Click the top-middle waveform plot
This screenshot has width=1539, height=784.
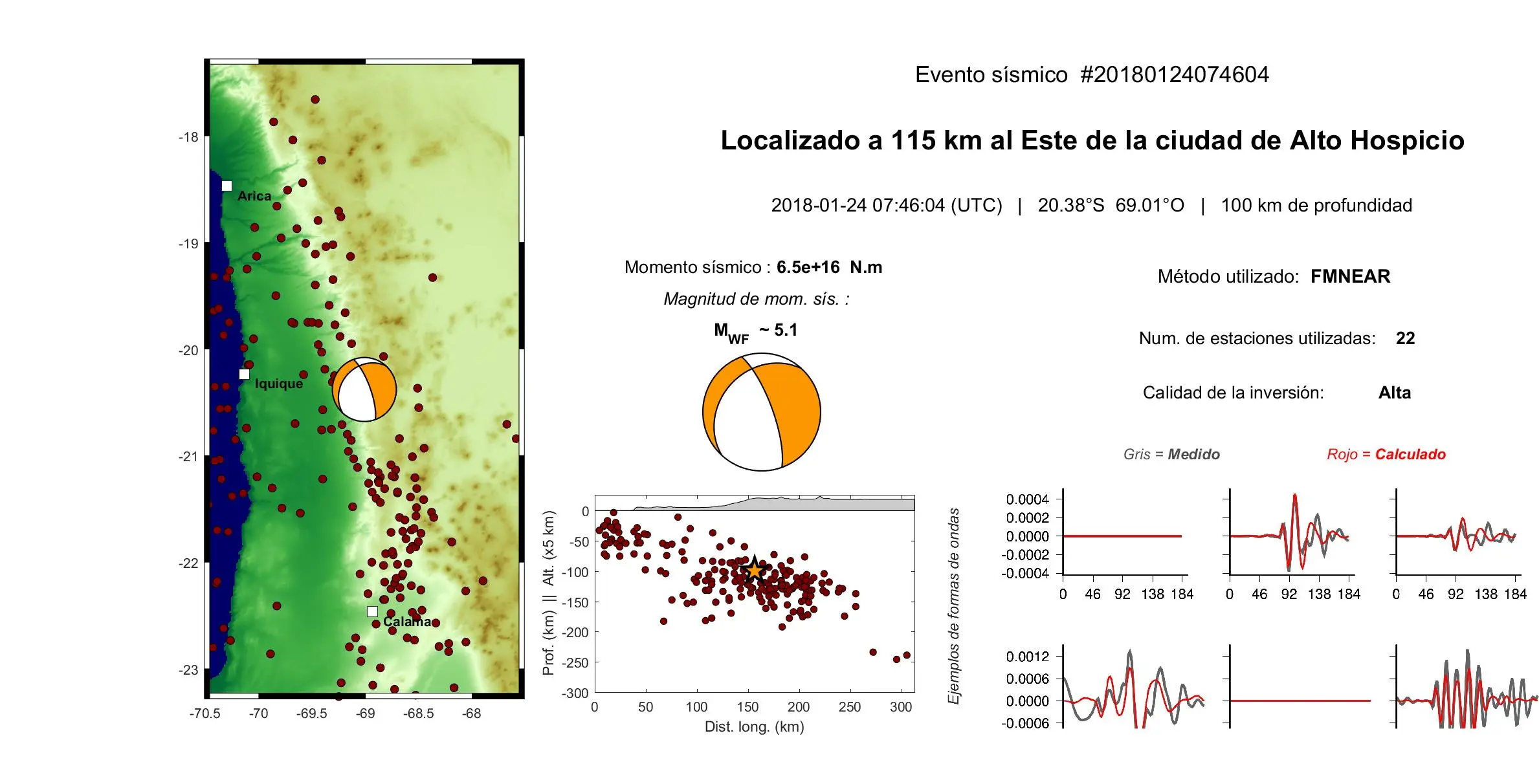coord(1289,532)
